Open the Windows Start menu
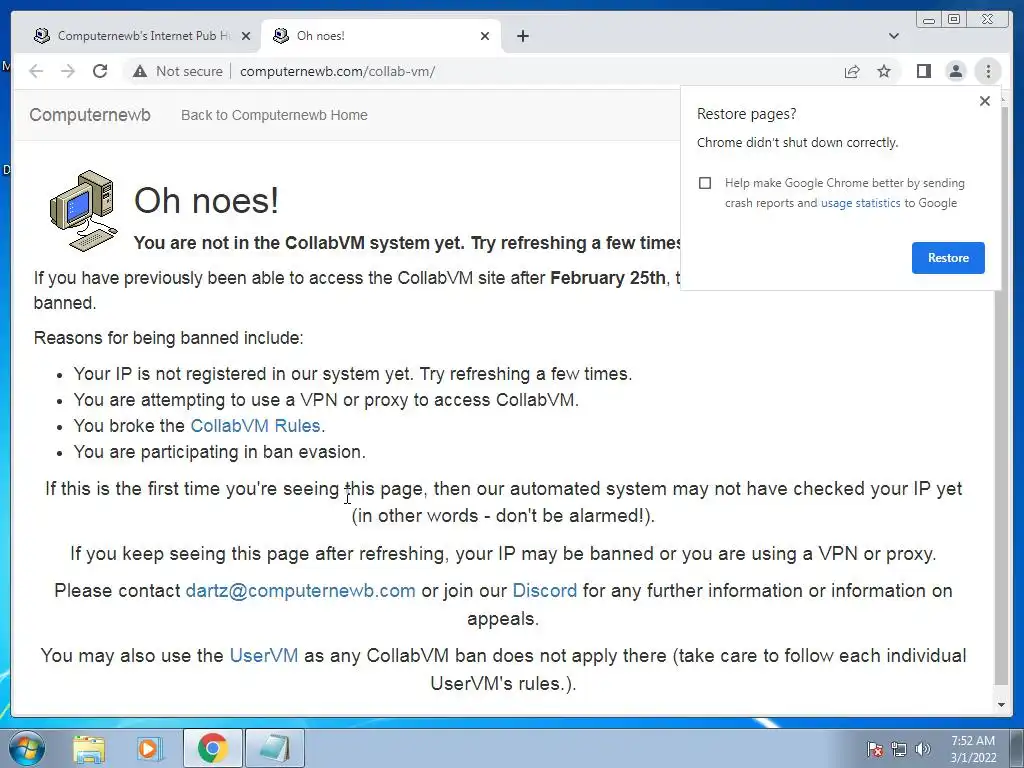The image size is (1024, 768). point(27,748)
